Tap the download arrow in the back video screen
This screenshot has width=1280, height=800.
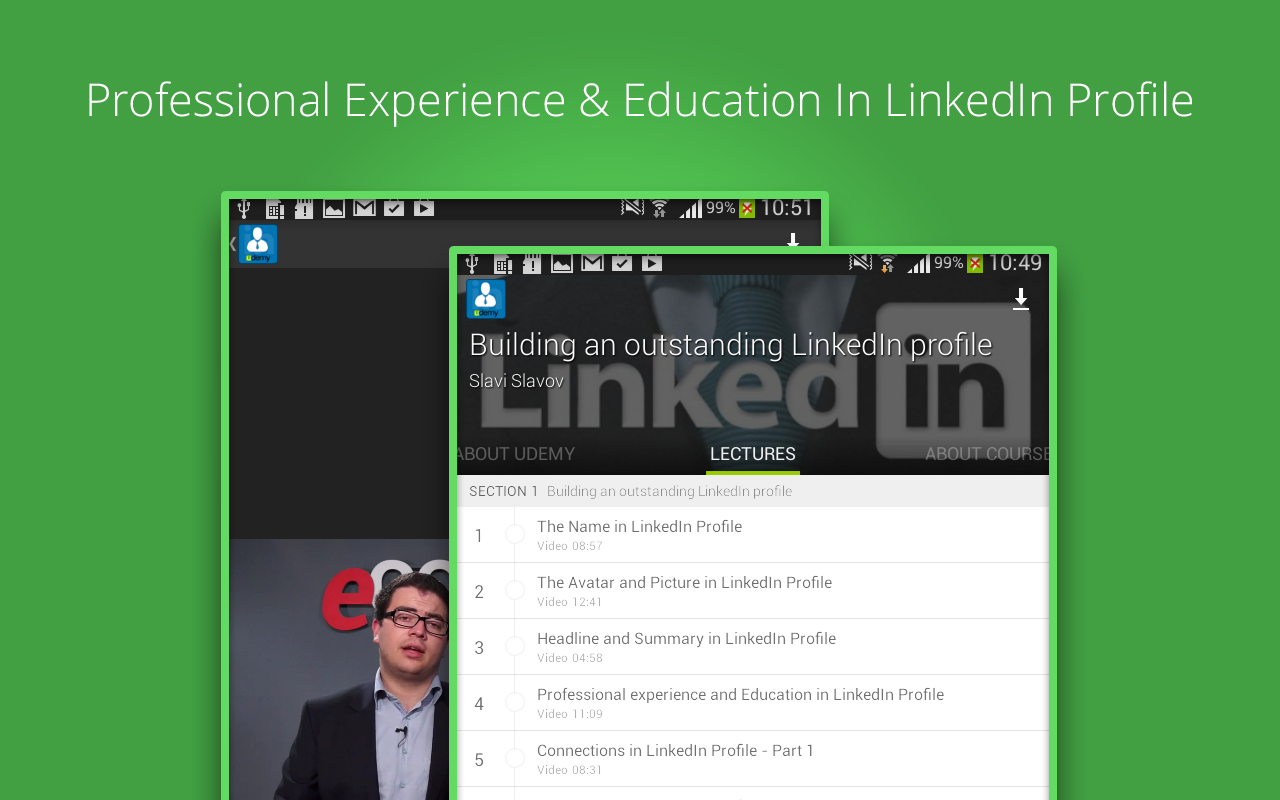793,240
